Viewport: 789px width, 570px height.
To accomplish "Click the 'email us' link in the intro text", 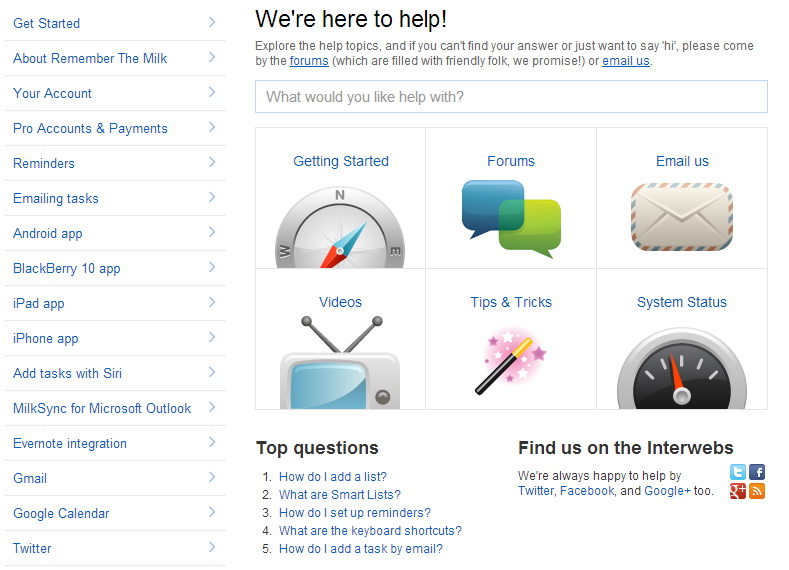I will [x=626, y=61].
